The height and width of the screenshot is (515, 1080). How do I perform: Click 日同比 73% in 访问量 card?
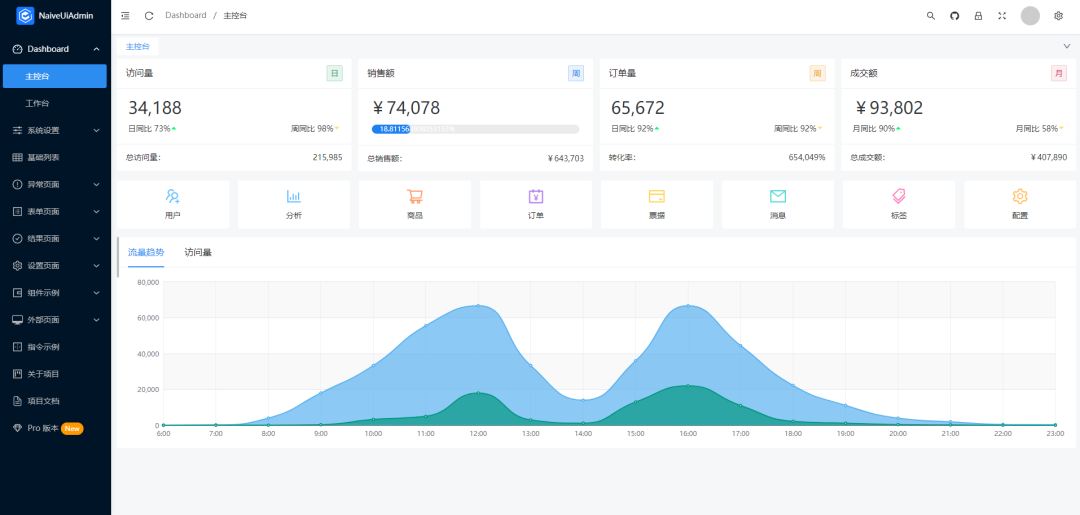tap(152, 128)
